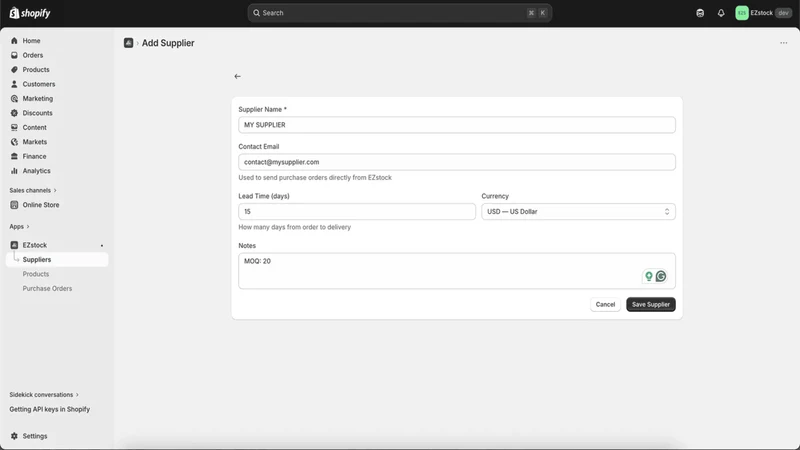Click the green lightbulb icon in Notes

[x=648, y=276]
